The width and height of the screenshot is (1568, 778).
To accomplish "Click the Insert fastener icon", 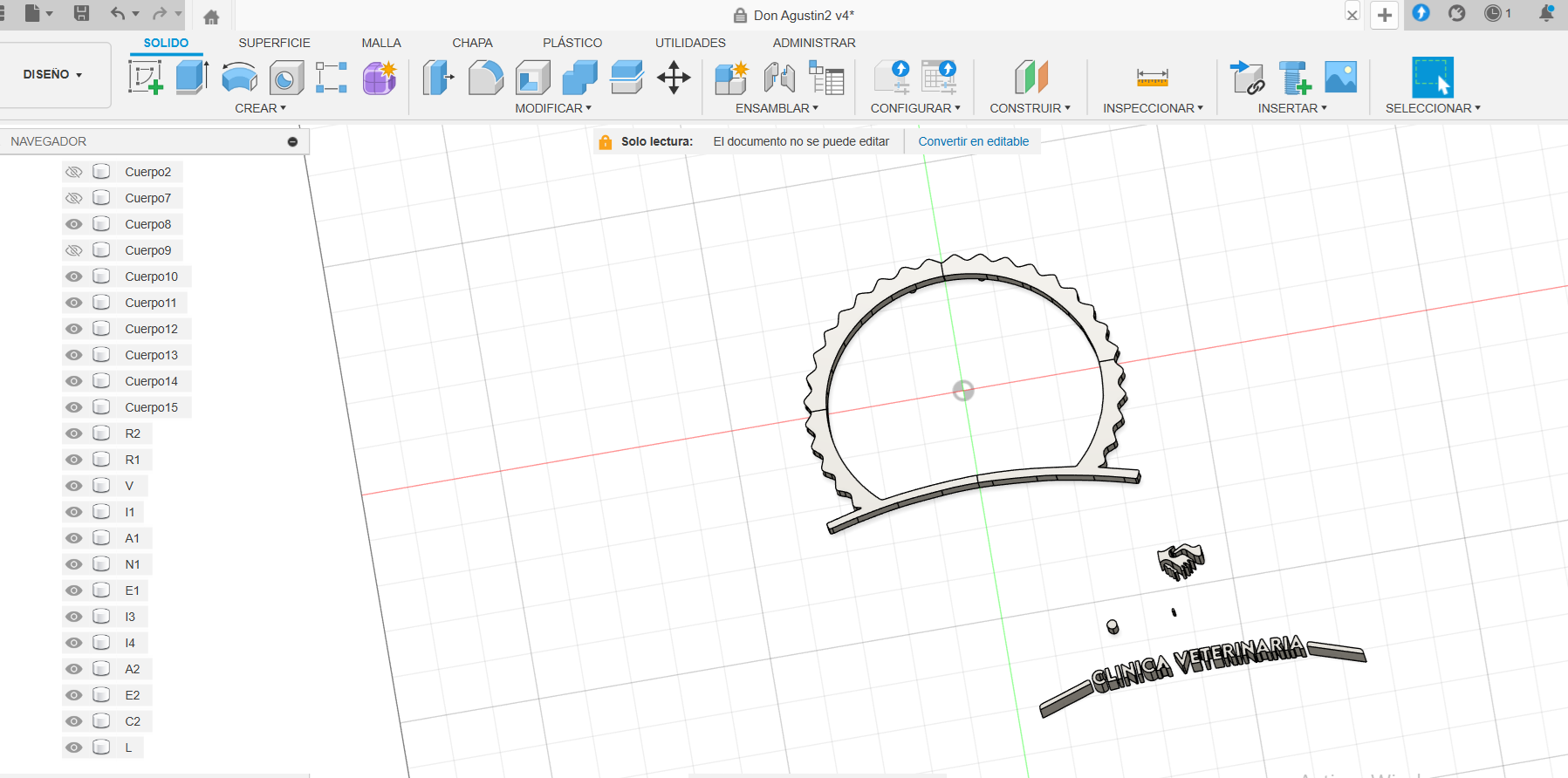I will [x=1294, y=77].
